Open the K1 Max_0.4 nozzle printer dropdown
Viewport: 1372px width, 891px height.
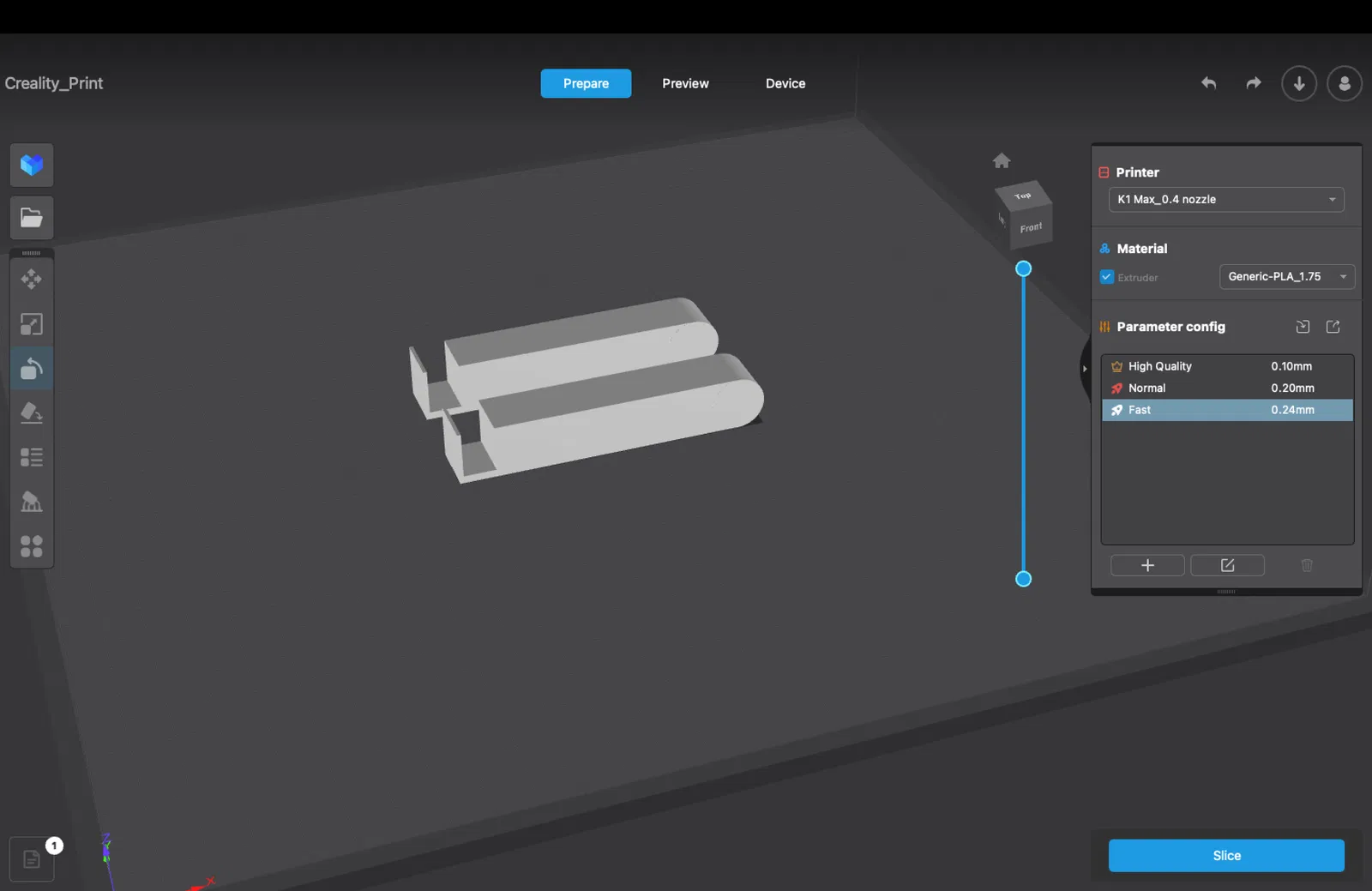coord(1226,200)
